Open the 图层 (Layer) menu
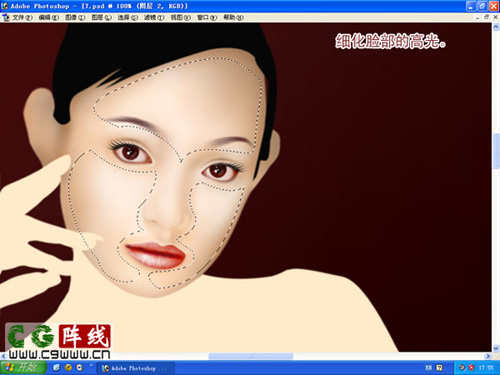500x375 pixels. pyautogui.click(x=102, y=17)
